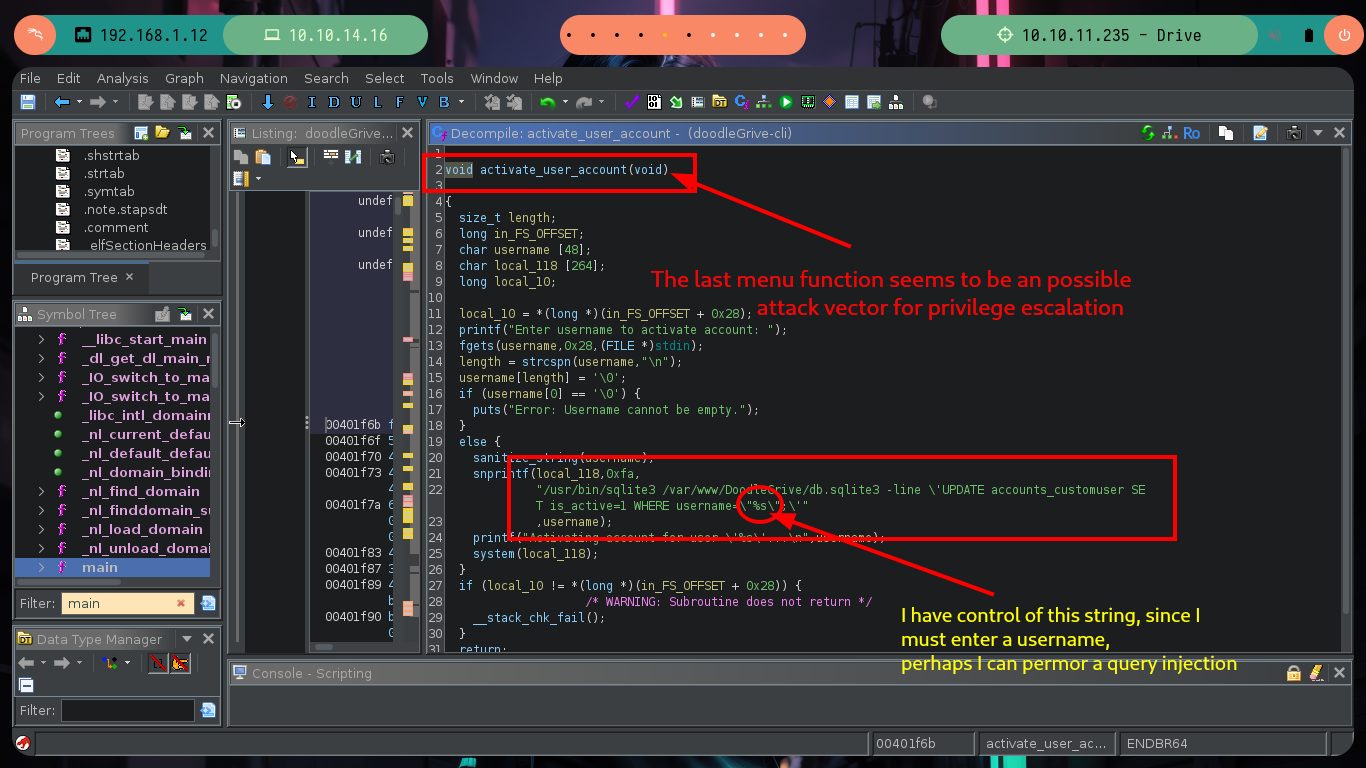Screen dimensions: 1366x768
Task: Open the Undo history dropdown arrow
Action: click(x=565, y=102)
